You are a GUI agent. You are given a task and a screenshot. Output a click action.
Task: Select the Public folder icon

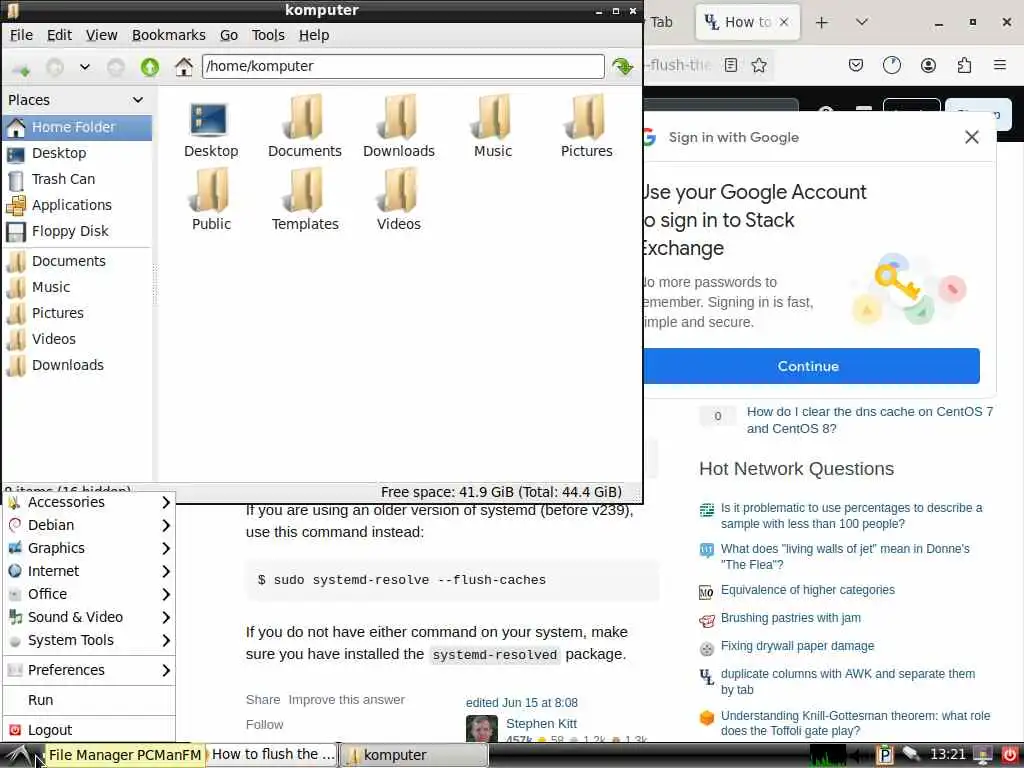coord(210,201)
